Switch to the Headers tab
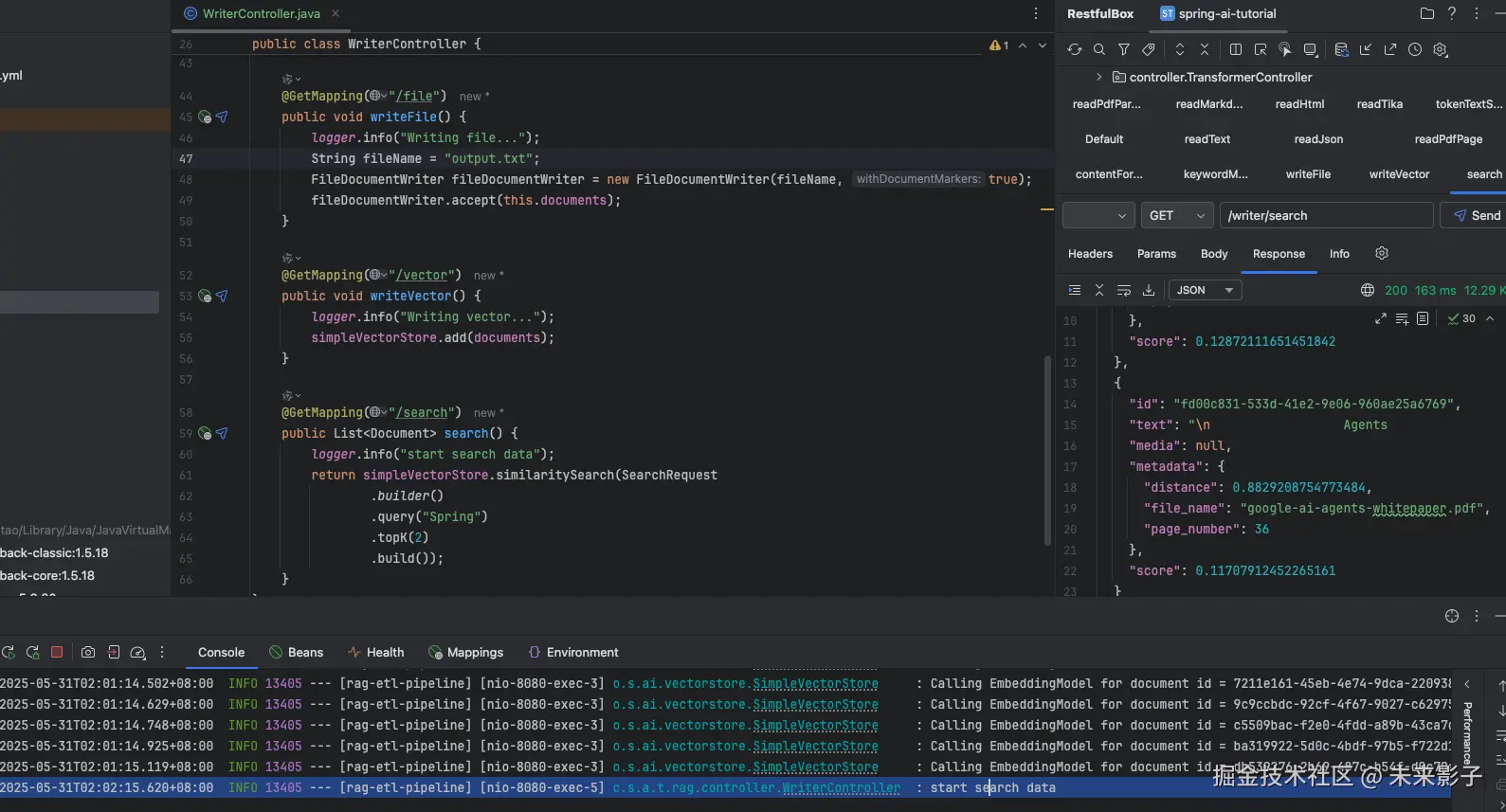 tap(1090, 254)
